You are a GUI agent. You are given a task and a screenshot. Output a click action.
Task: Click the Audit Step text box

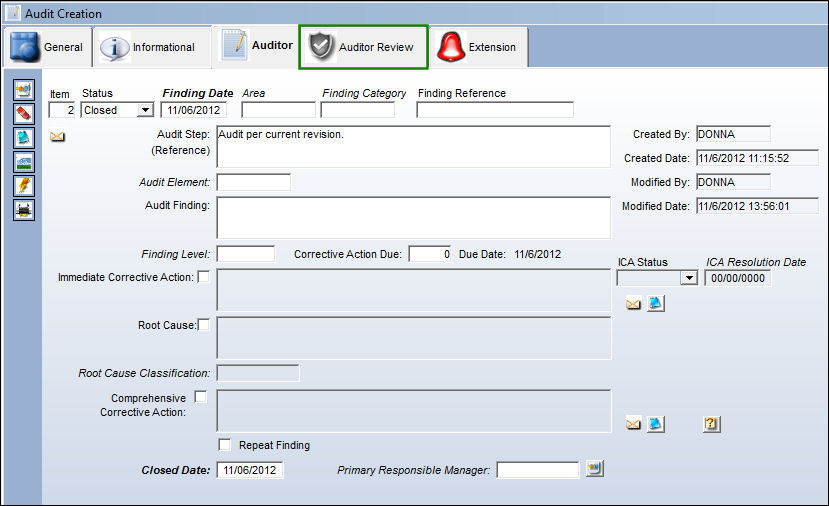click(413, 146)
